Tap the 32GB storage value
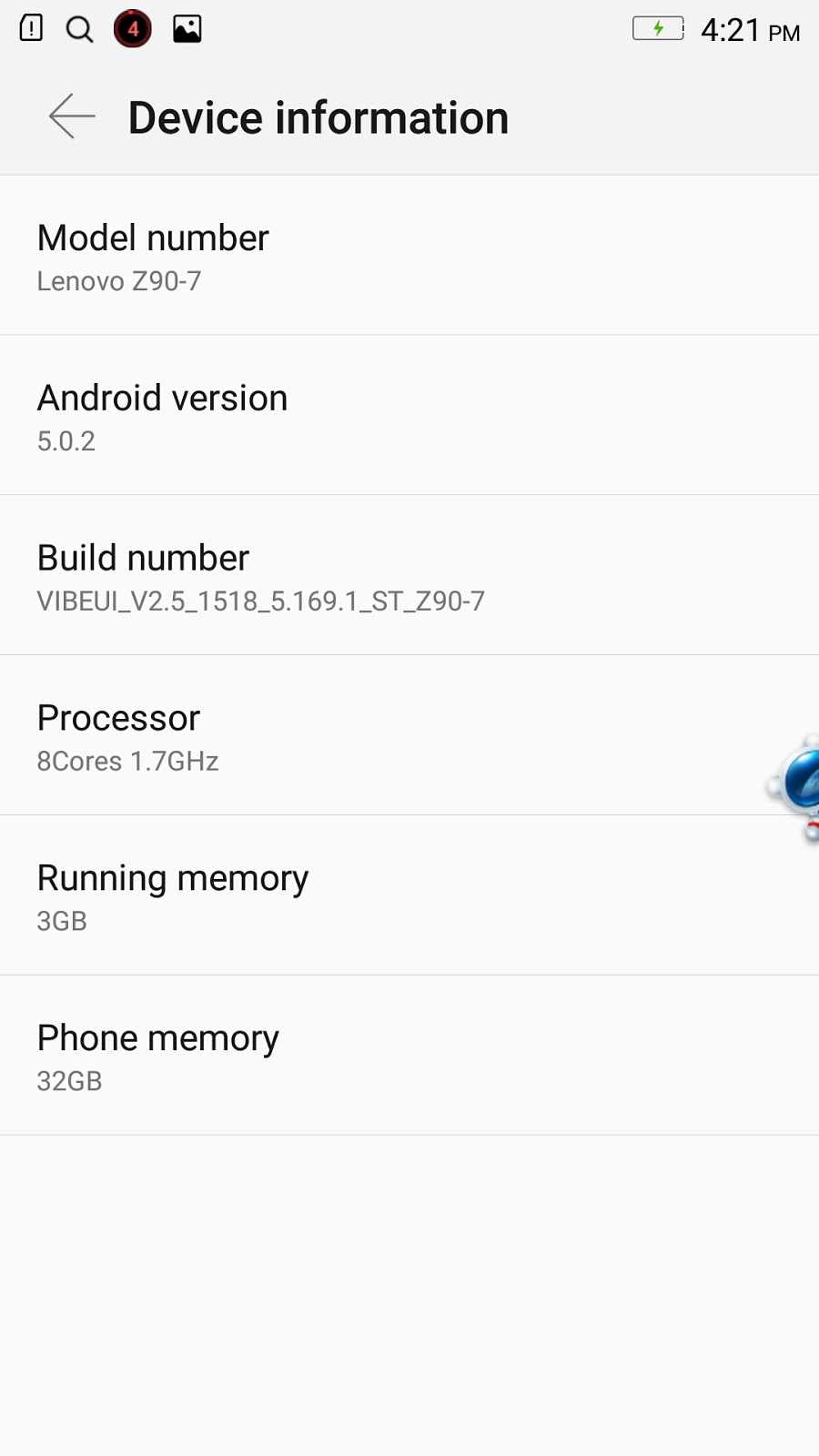 70,1082
